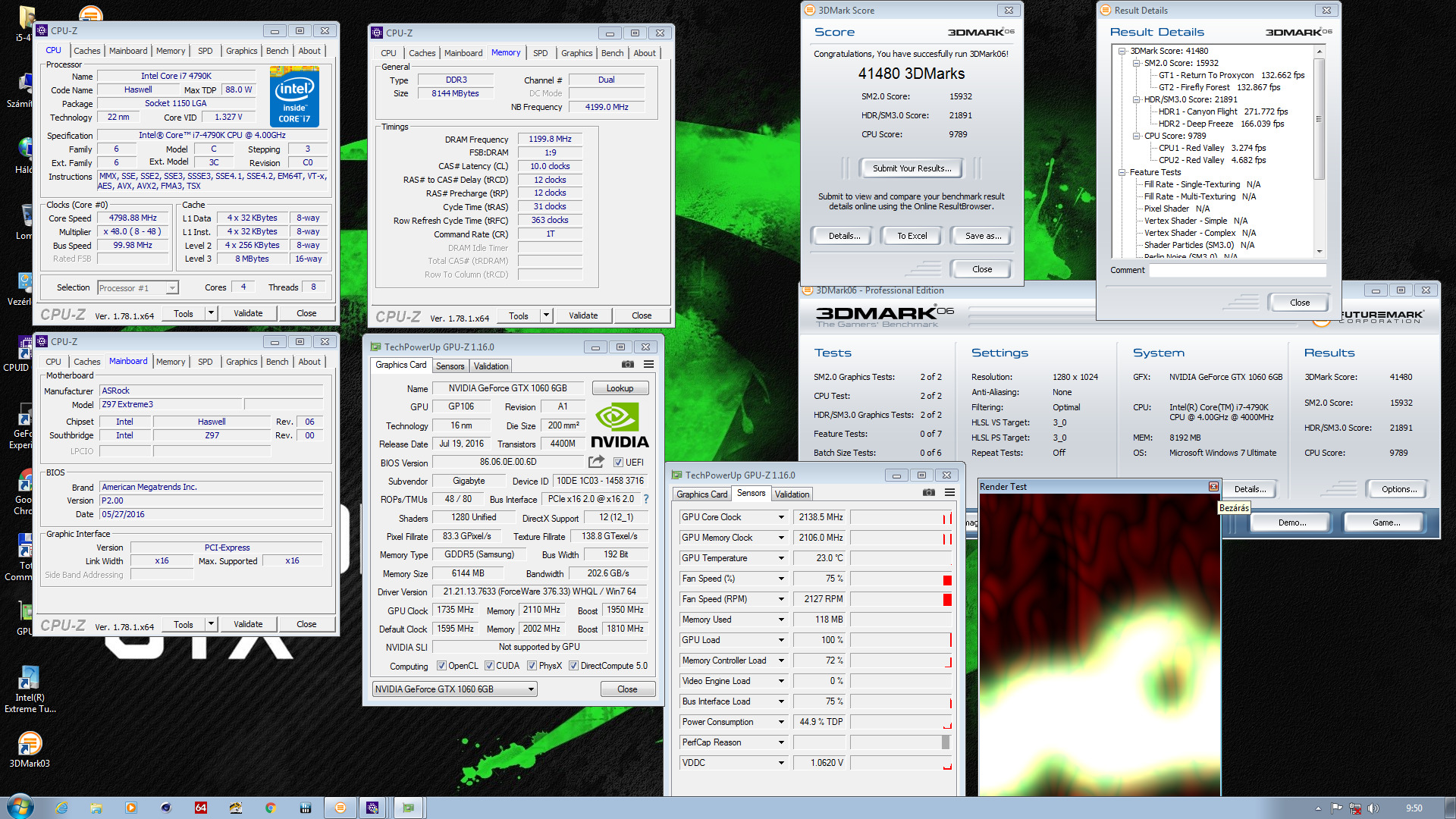Launch Internet Explorer from the taskbar
This screenshot has width=1456, height=819.
(x=61, y=808)
